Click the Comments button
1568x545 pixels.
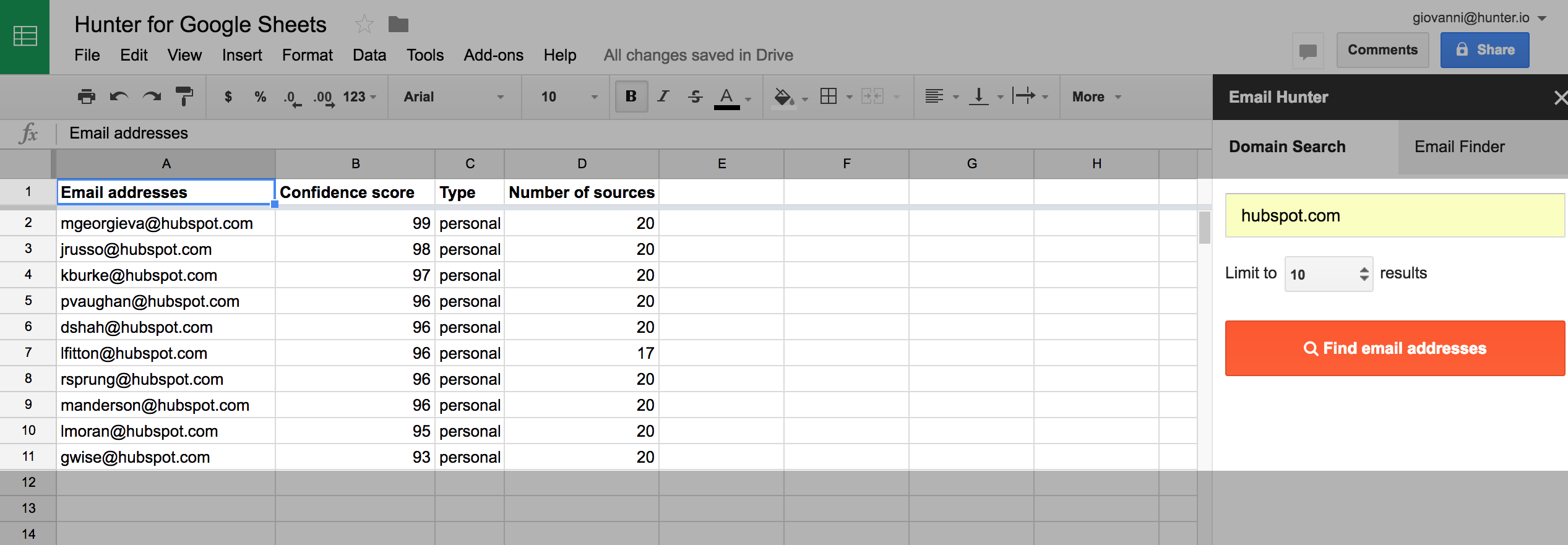(1382, 50)
